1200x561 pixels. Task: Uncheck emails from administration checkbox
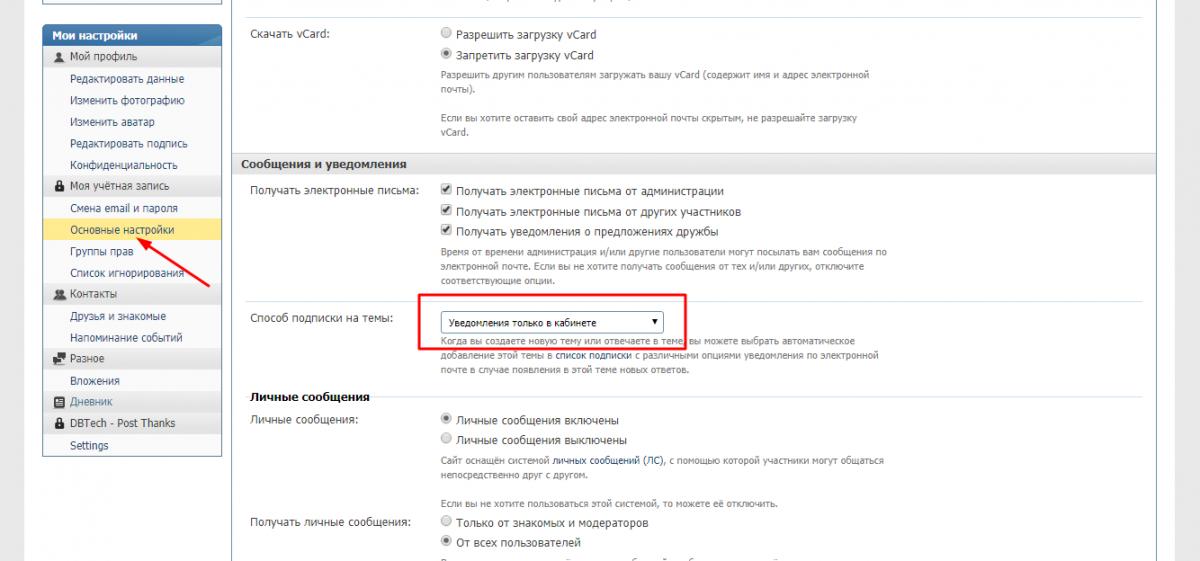[446, 191]
